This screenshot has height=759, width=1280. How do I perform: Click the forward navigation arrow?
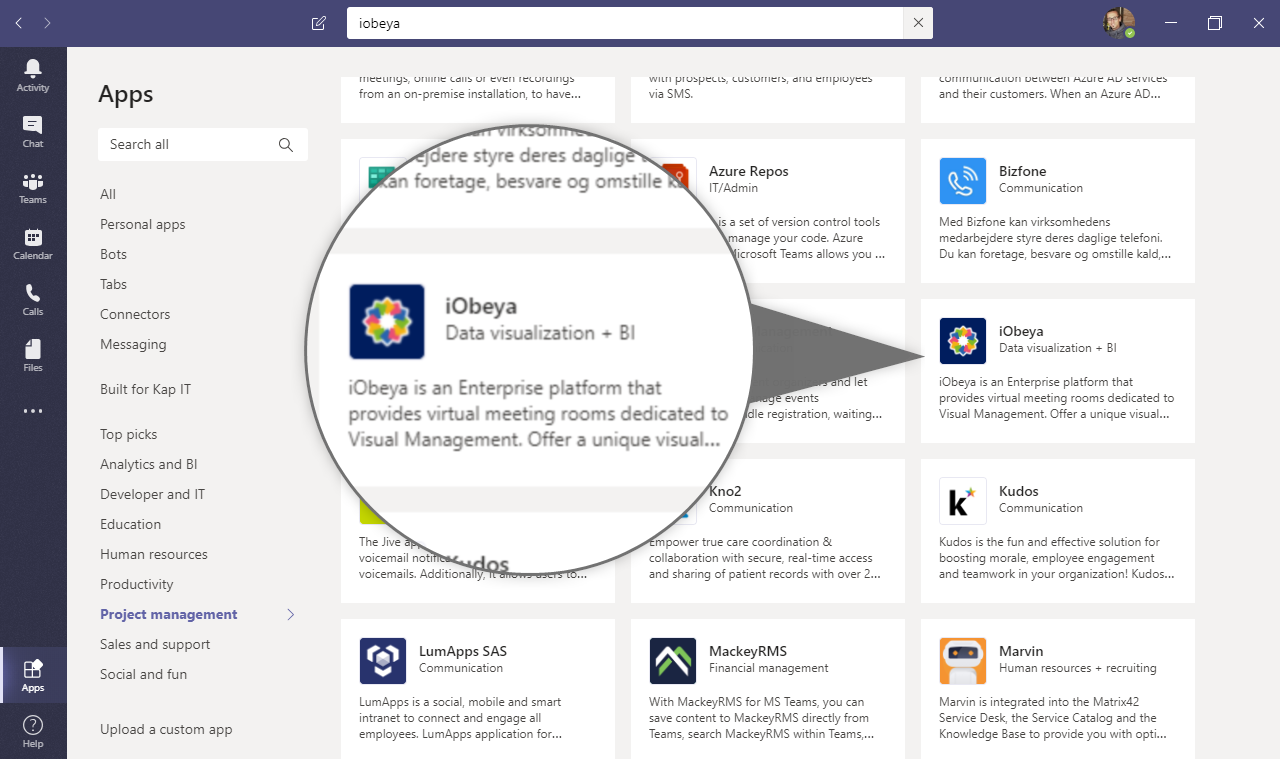coord(48,23)
